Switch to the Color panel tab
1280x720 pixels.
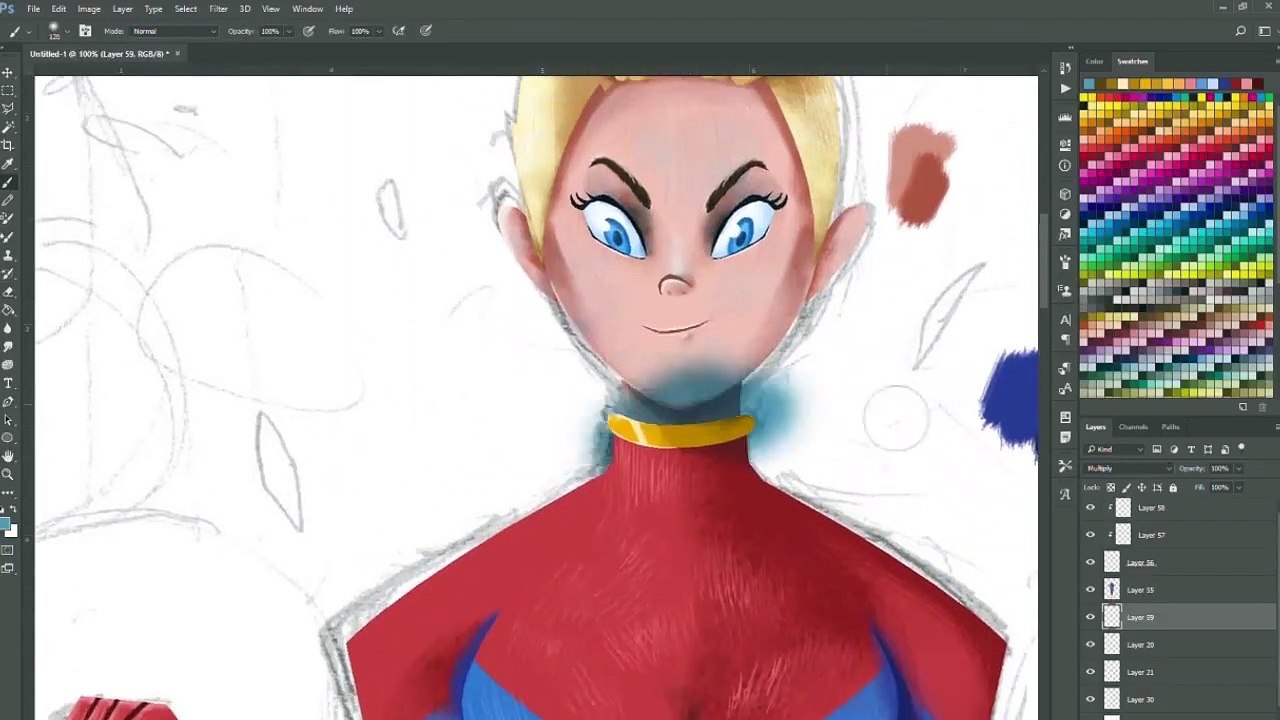pyautogui.click(x=1095, y=62)
